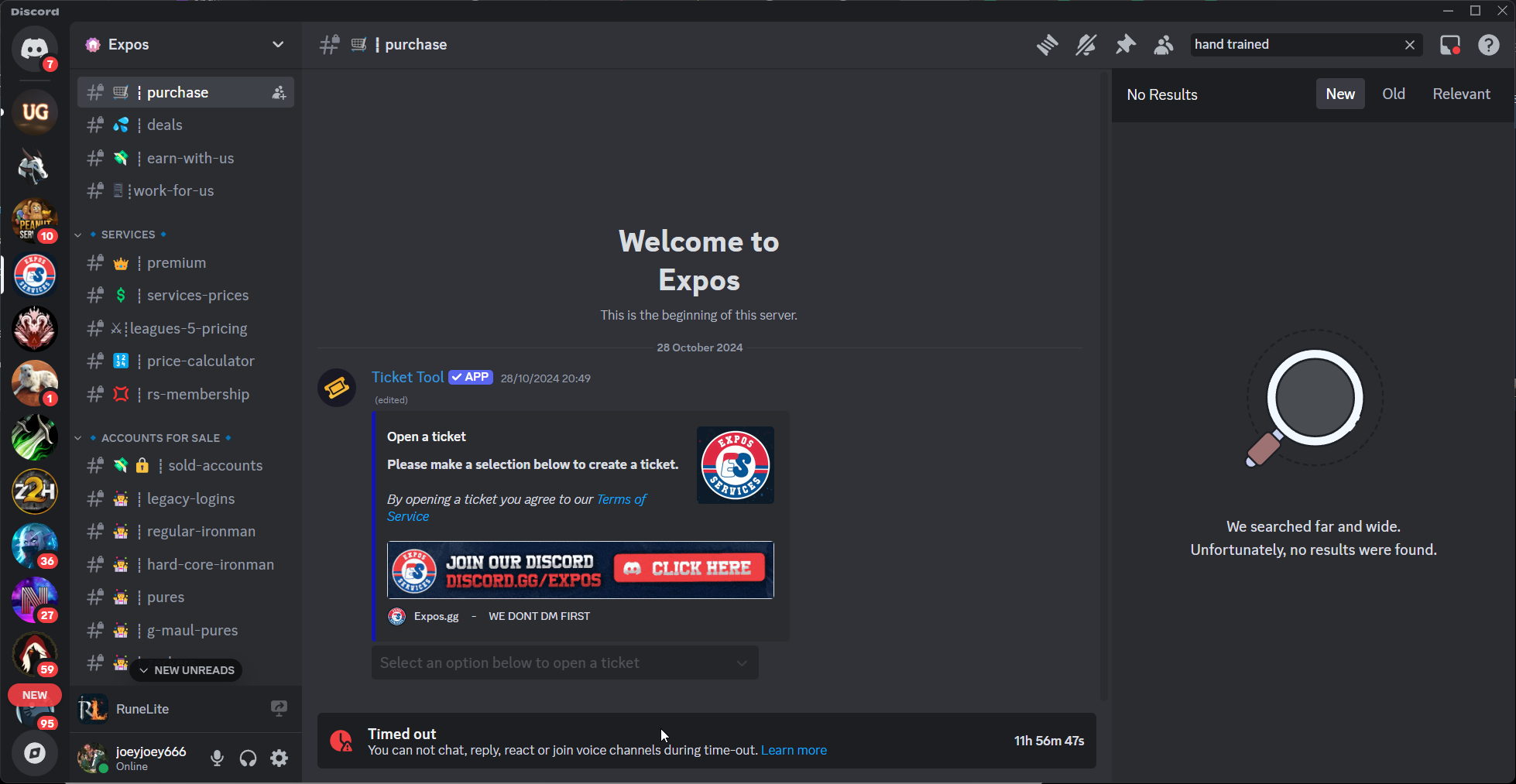Open the Expos Services logo thumbnail in embed
Image resolution: width=1516 pixels, height=784 pixels.
(736, 465)
